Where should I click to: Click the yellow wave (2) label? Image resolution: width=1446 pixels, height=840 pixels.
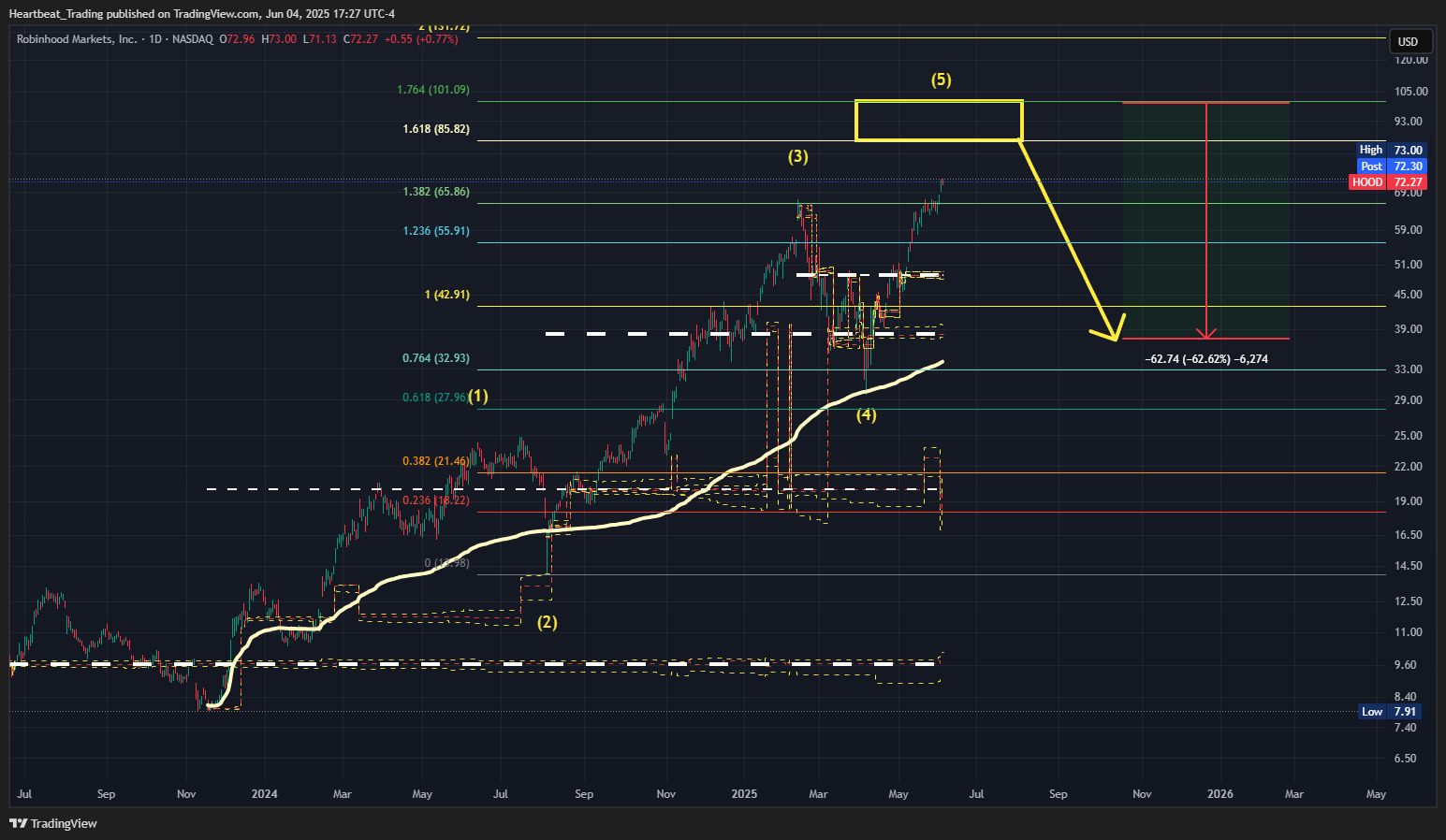coord(548,622)
